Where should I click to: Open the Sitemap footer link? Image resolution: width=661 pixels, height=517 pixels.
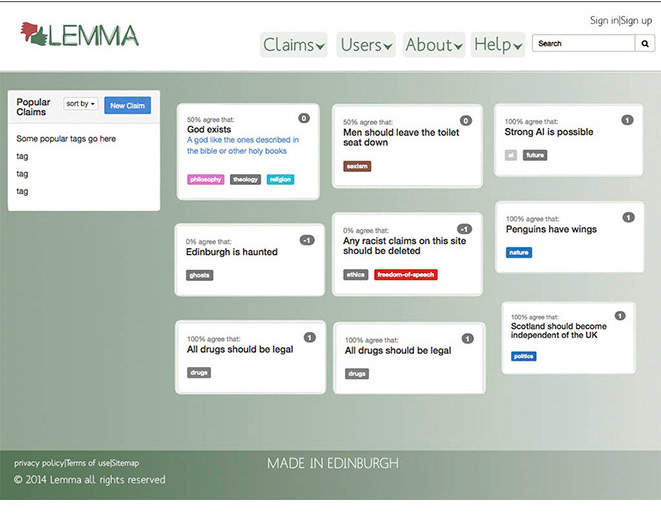125,463
